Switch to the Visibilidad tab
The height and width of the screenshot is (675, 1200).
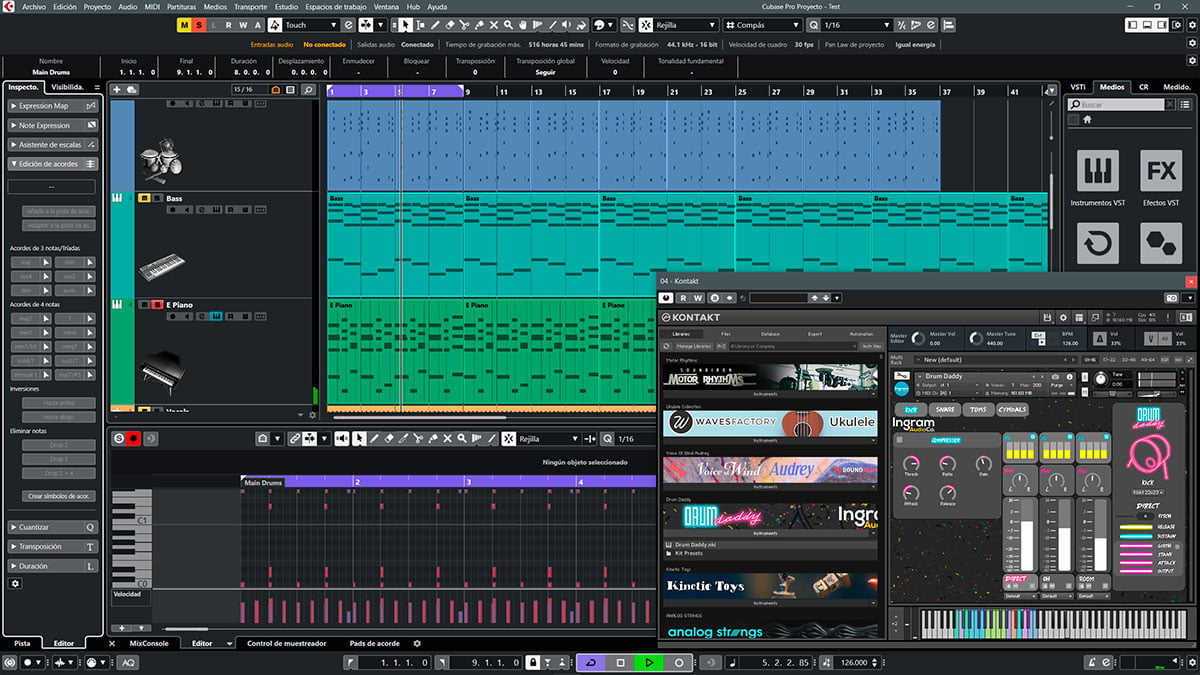(x=67, y=87)
